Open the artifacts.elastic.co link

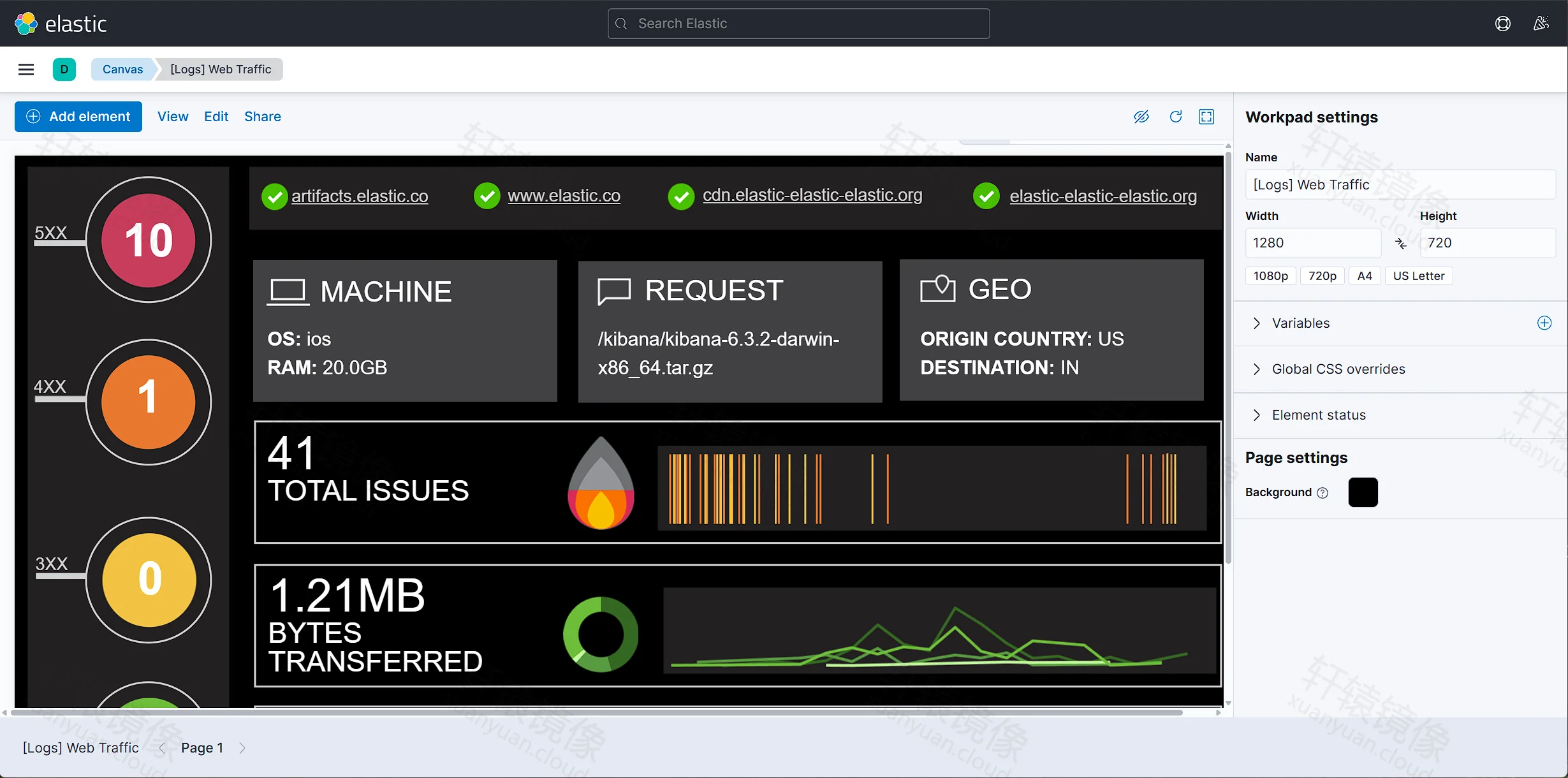360,196
